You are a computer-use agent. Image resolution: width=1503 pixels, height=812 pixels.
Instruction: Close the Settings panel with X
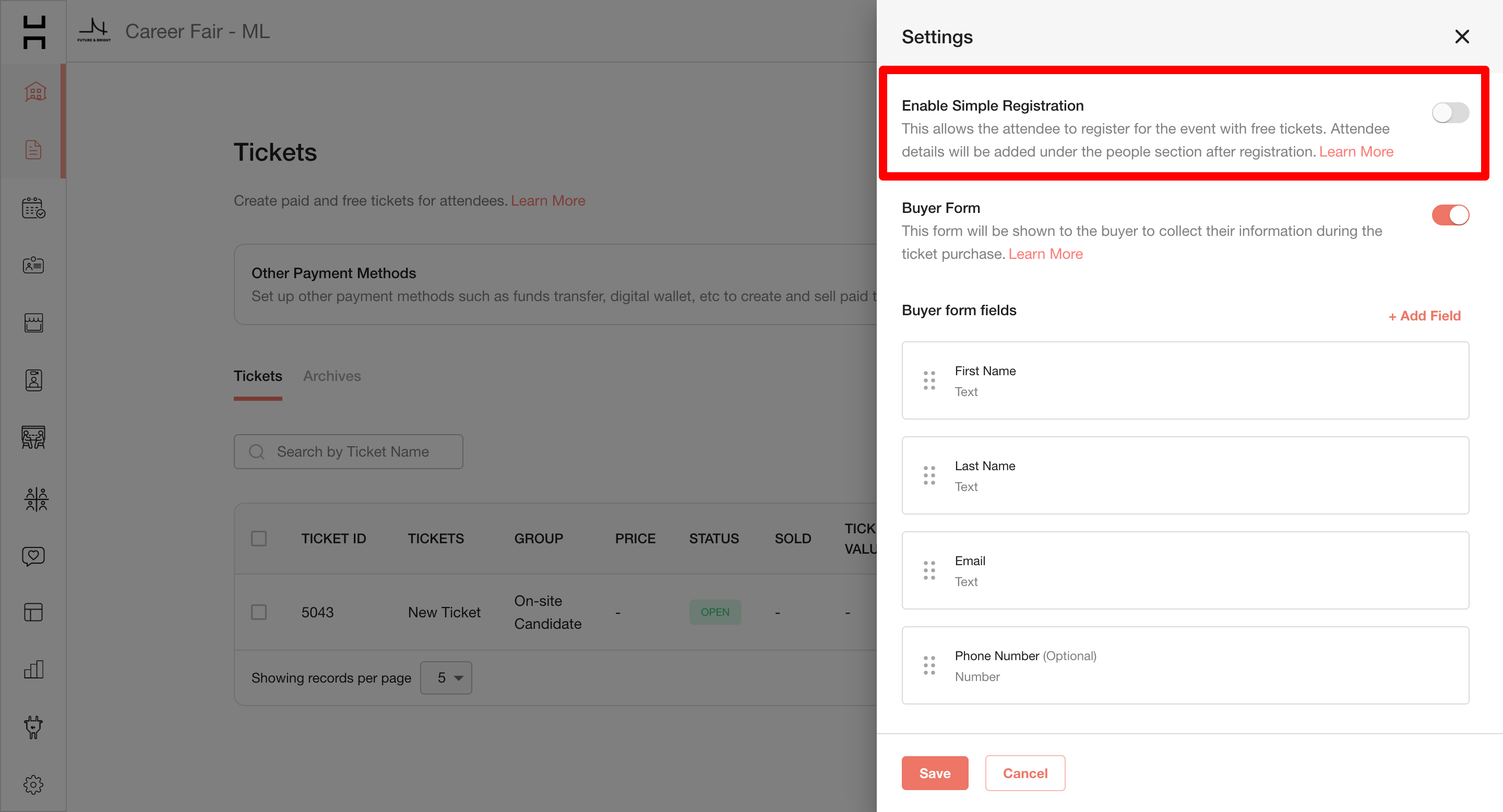click(x=1462, y=36)
